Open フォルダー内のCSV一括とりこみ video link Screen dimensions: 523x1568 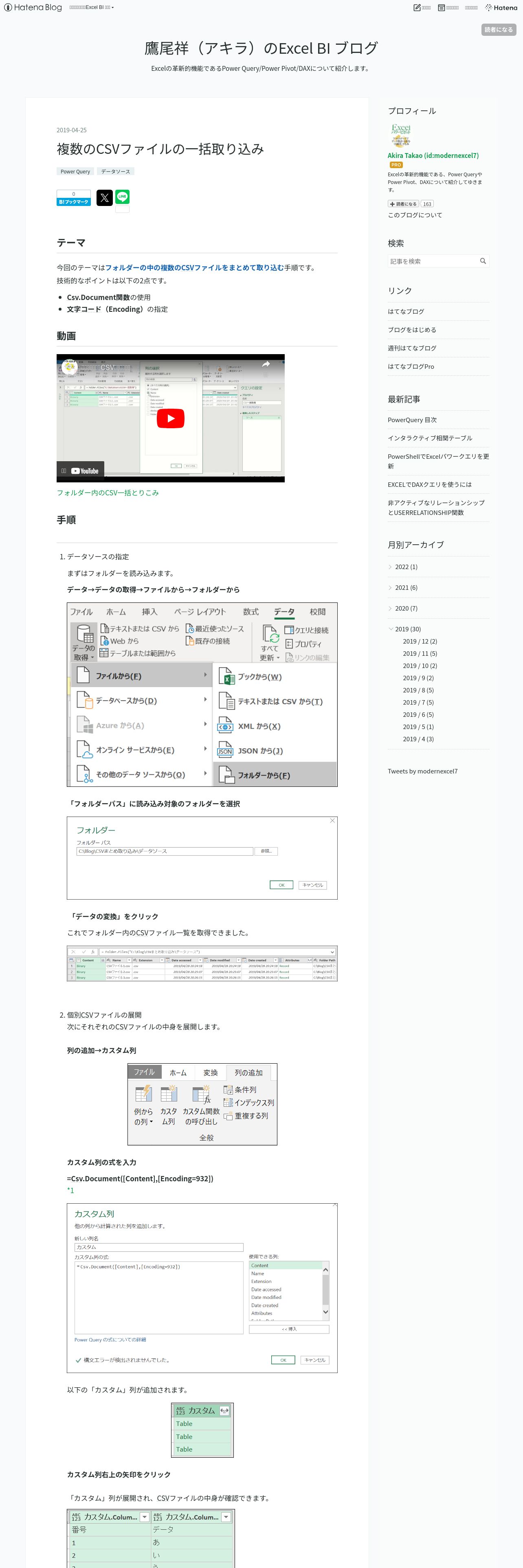pos(108,493)
